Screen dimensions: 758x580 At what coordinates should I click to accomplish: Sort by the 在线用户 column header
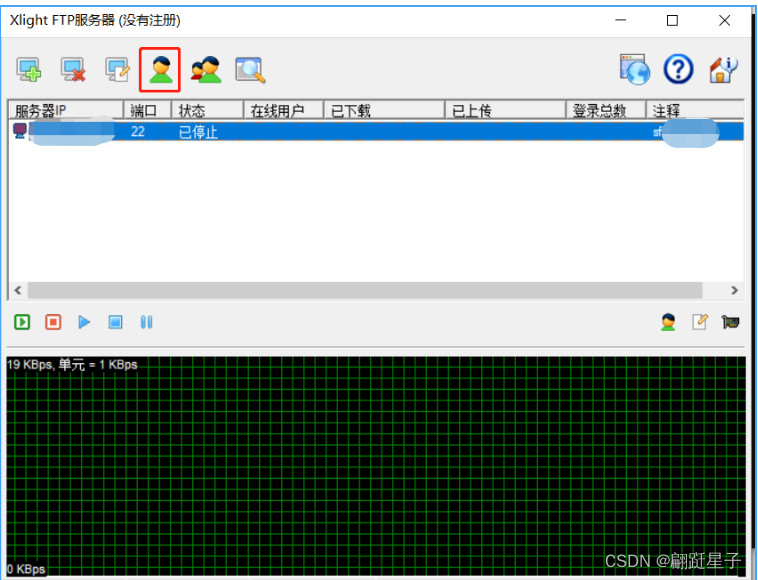[284, 111]
